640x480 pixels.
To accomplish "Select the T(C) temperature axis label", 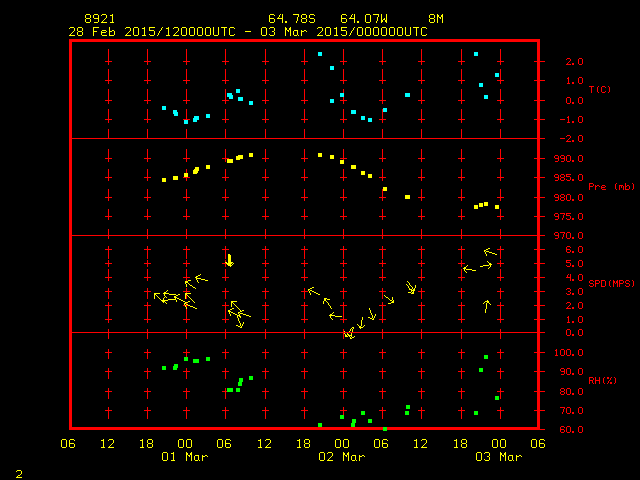I will pos(600,90).
